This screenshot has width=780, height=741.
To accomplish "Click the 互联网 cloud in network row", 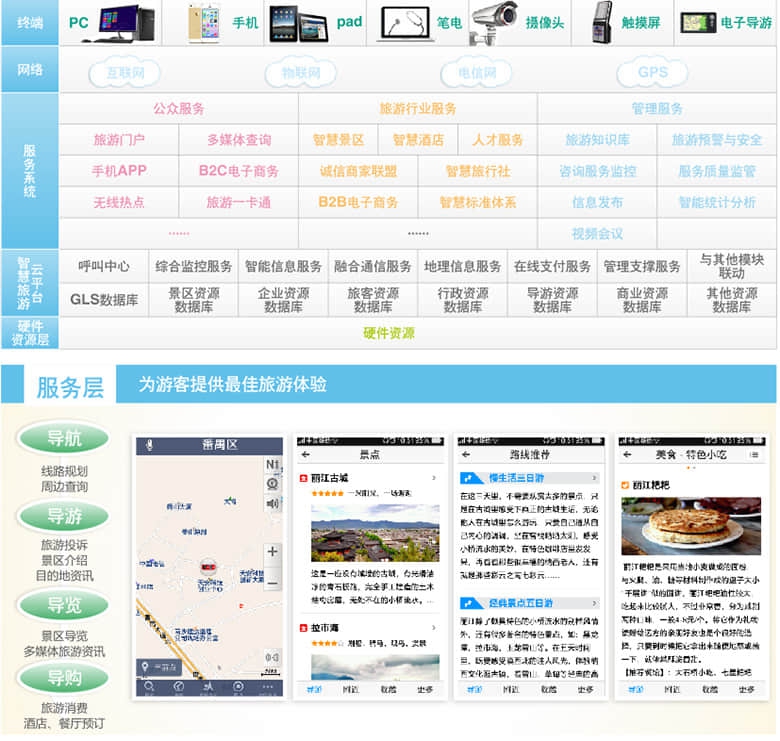I will [125, 73].
